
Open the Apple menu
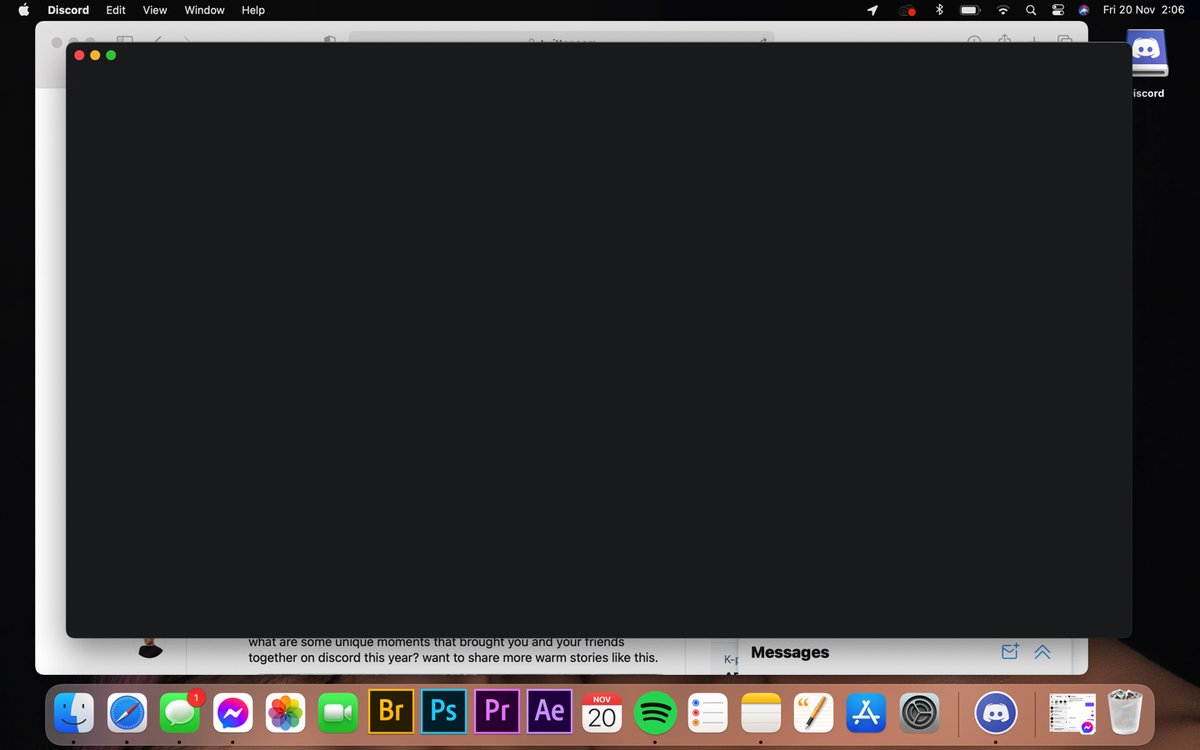coord(24,10)
